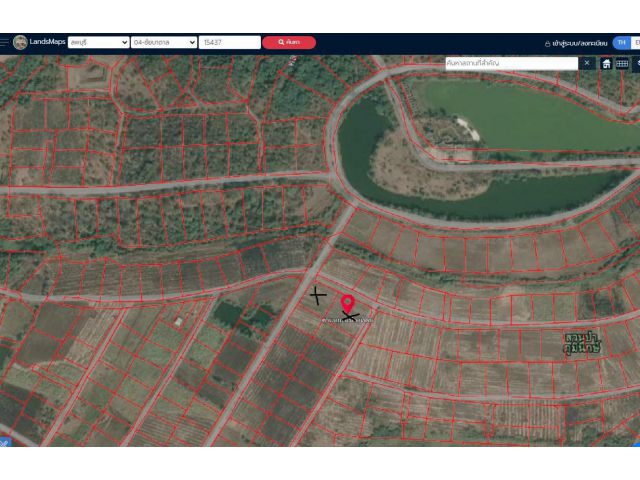Expand the district dropdown showing 04
Viewport: 640px width, 480px height.
(x=164, y=42)
